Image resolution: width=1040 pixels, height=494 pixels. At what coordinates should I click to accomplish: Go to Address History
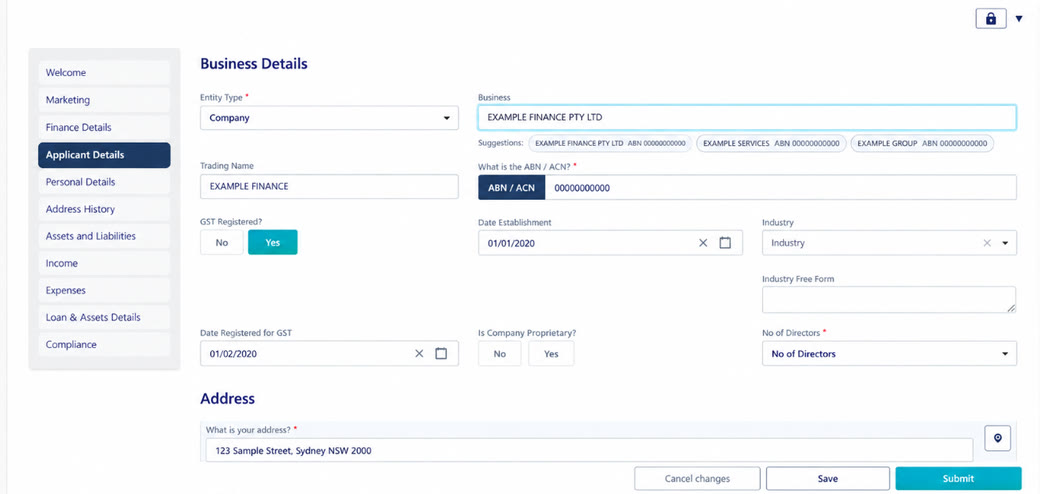(x=104, y=209)
